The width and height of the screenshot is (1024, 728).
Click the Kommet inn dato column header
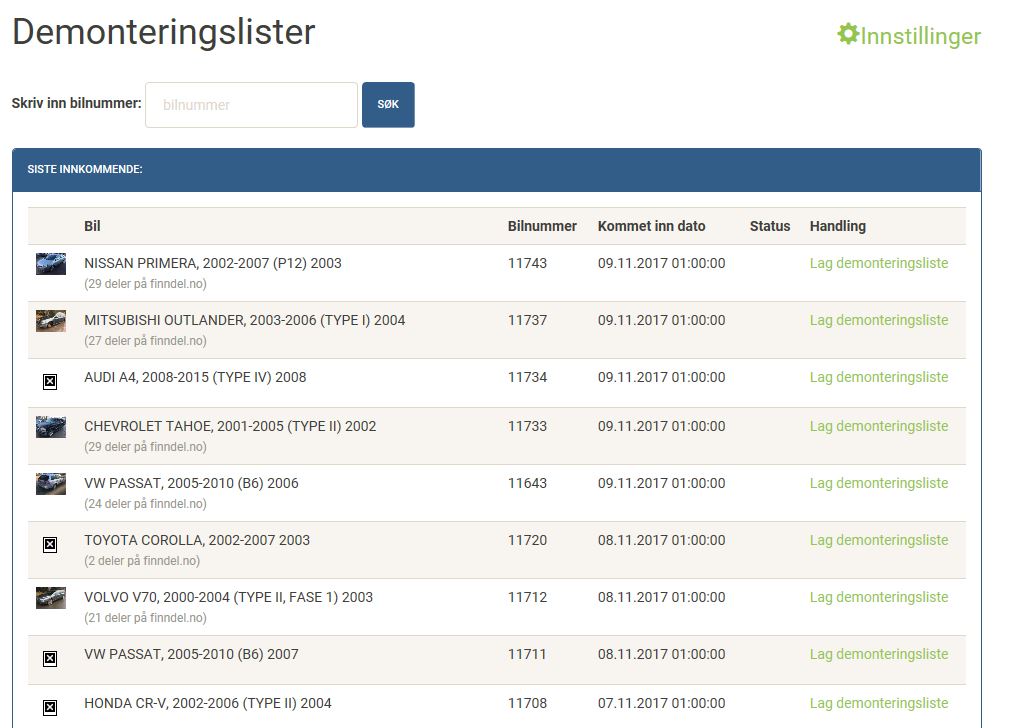pyautogui.click(x=651, y=226)
